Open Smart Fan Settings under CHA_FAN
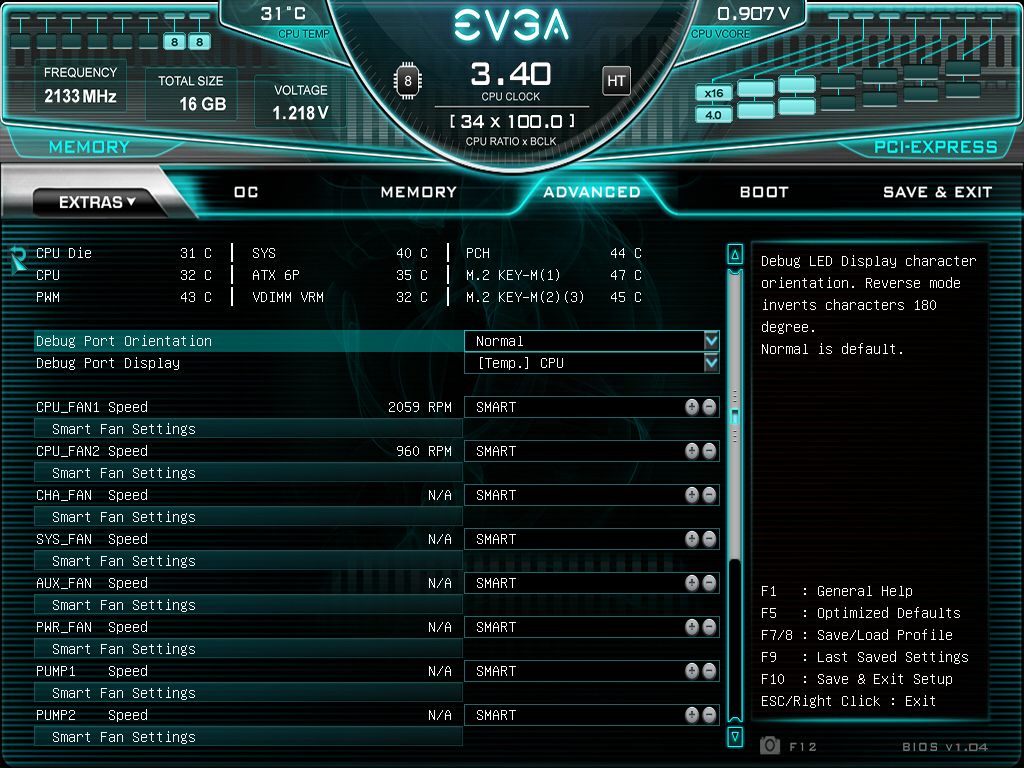 248,517
